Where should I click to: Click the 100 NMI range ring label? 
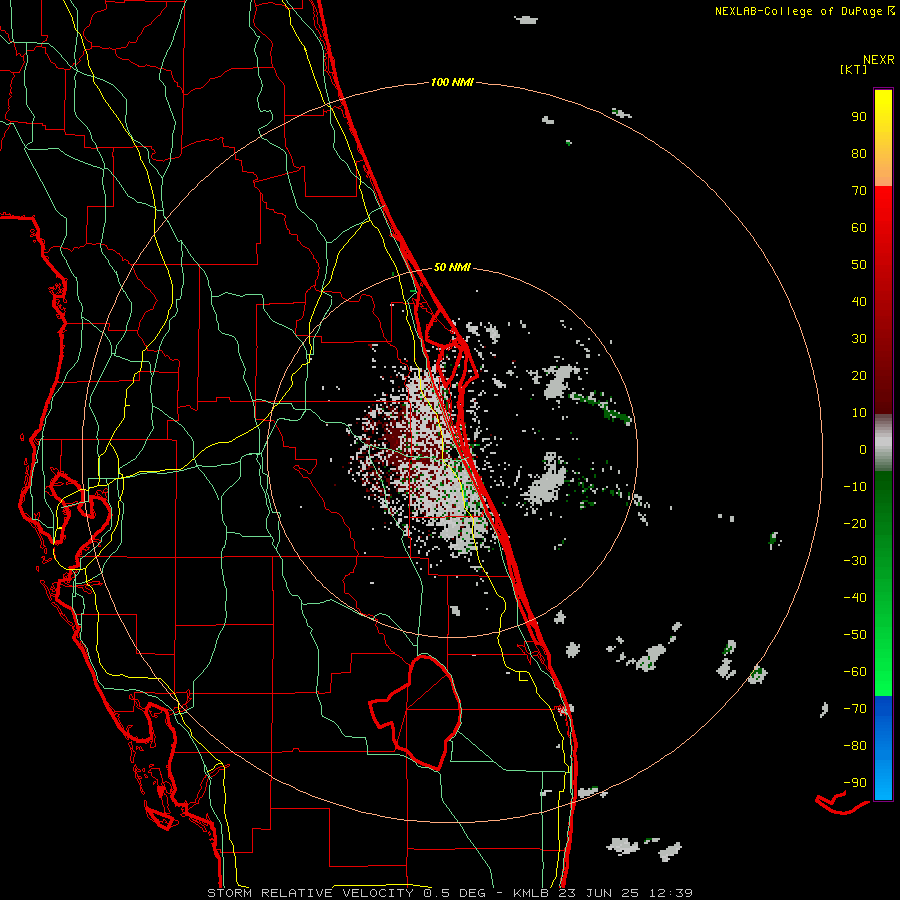click(452, 82)
